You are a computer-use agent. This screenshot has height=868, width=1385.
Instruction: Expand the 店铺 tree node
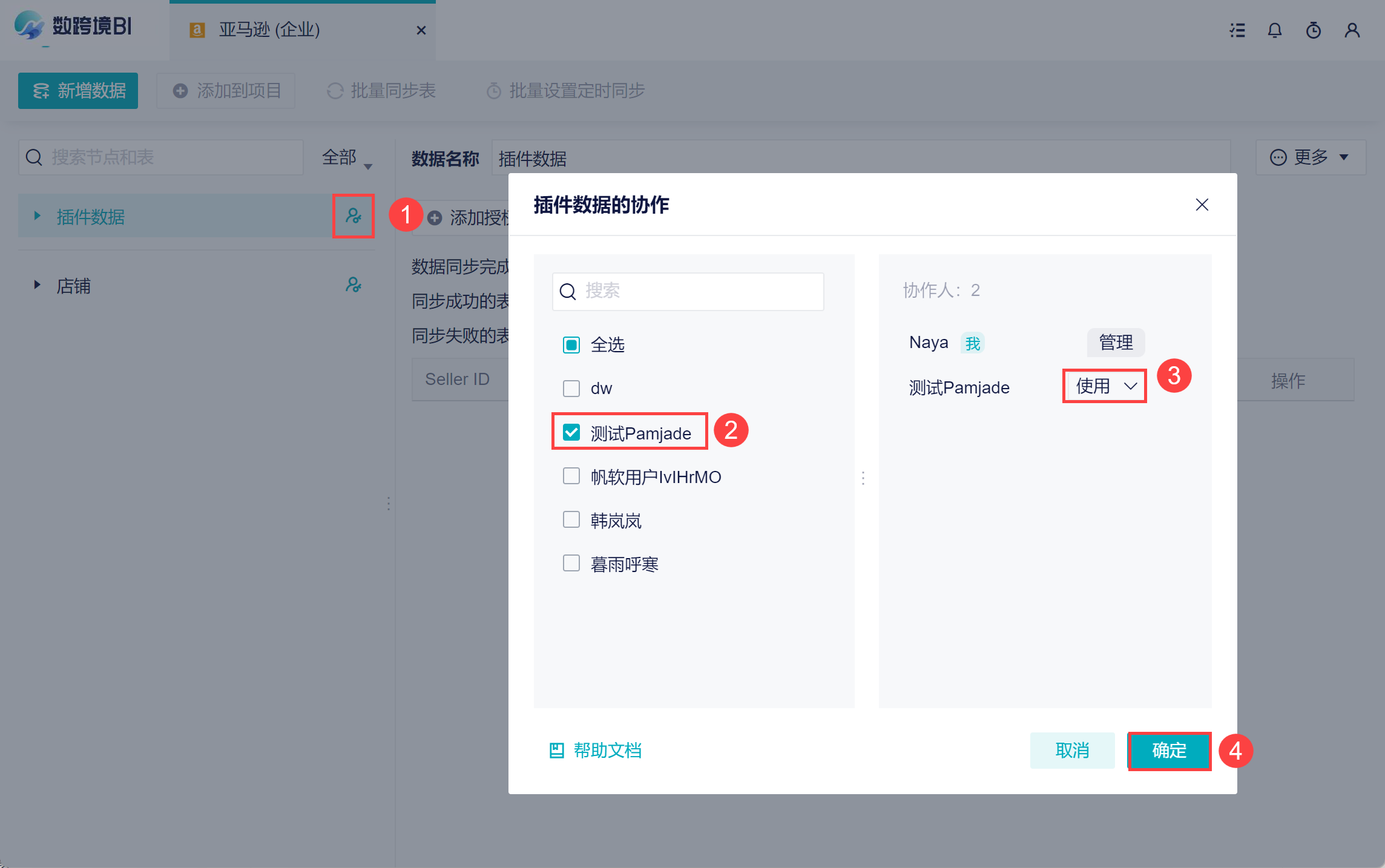pos(37,284)
